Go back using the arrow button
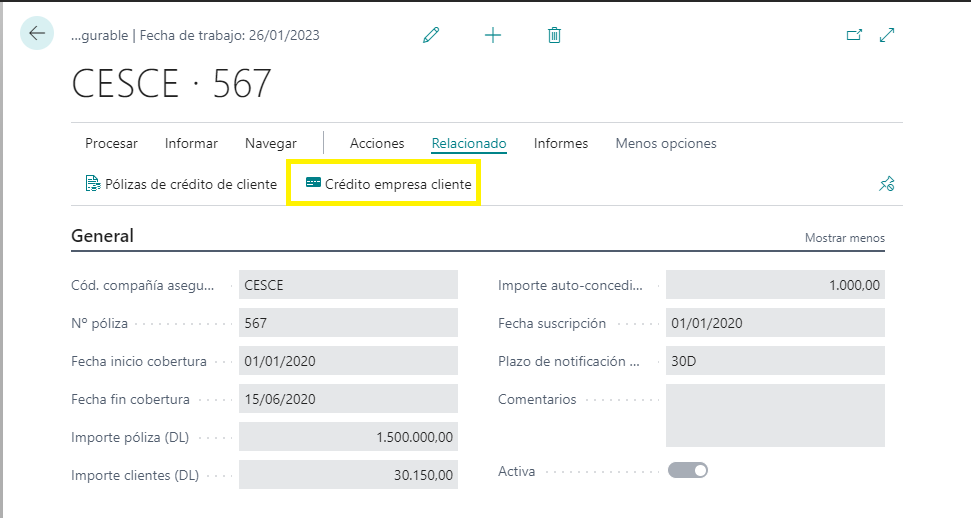The width and height of the screenshot is (971, 518). click(x=37, y=33)
